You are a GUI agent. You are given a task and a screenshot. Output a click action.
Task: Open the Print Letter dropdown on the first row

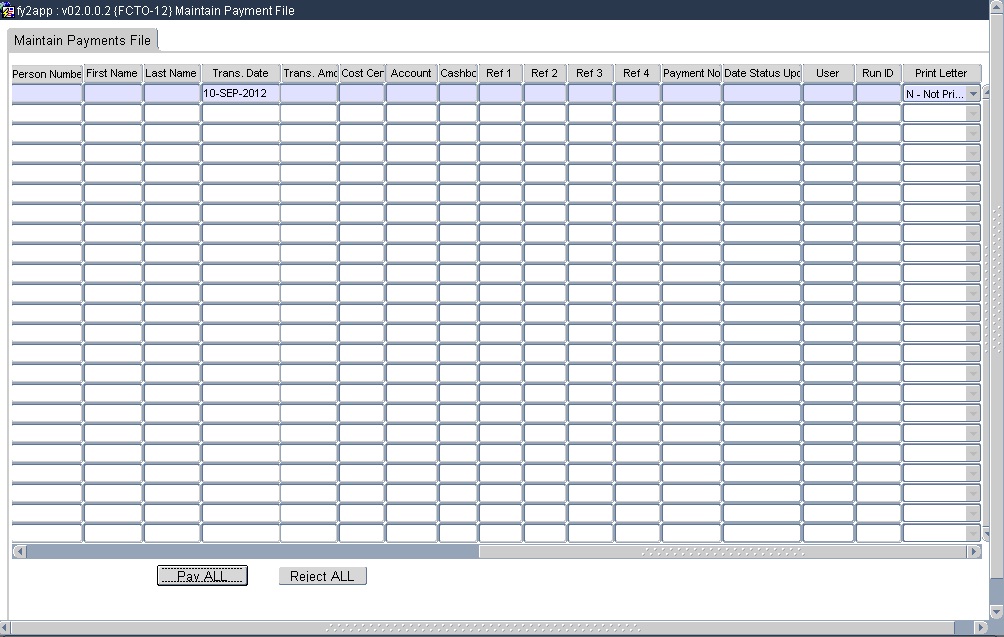[x=970, y=93]
